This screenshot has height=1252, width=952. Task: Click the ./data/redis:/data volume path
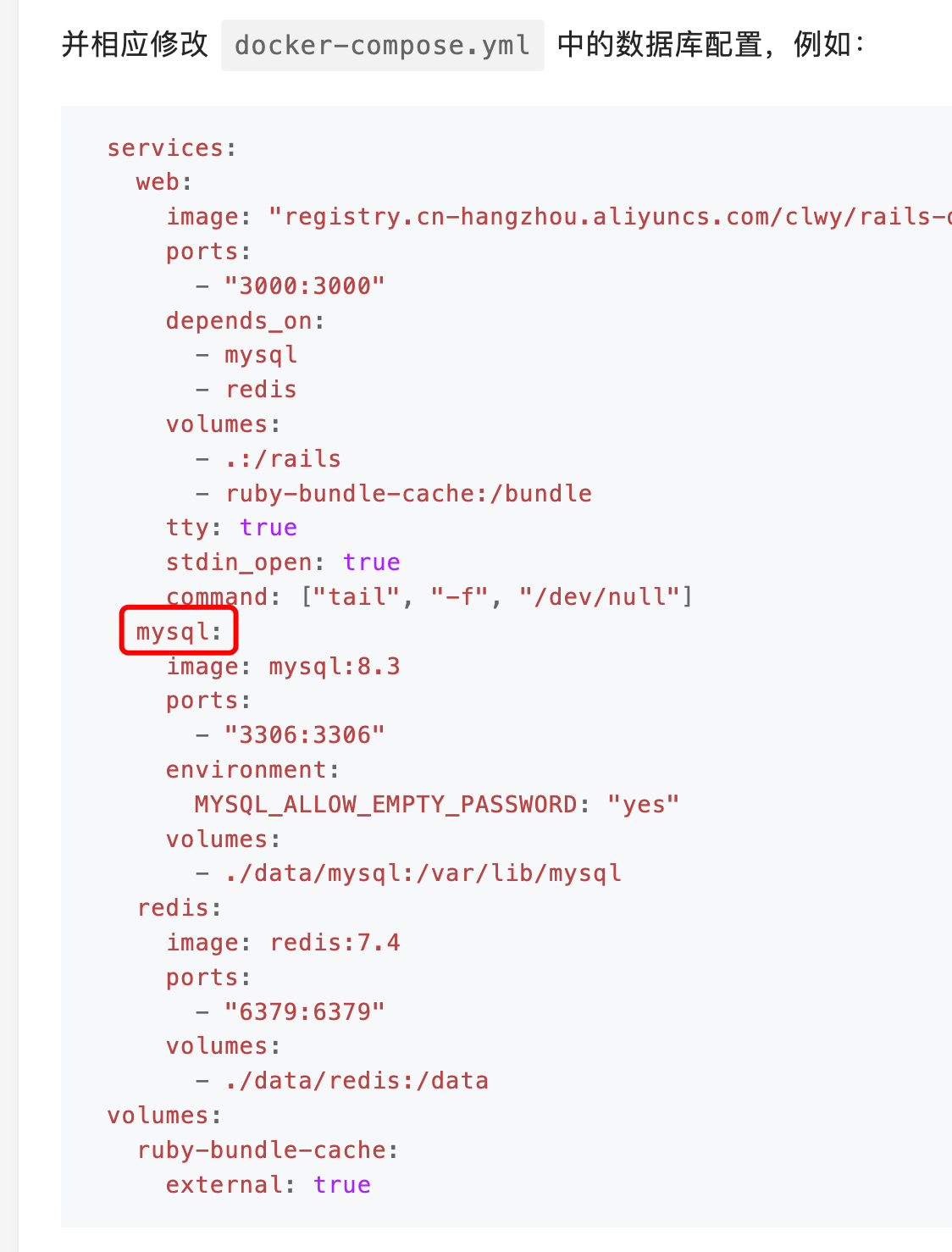(357, 1081)
